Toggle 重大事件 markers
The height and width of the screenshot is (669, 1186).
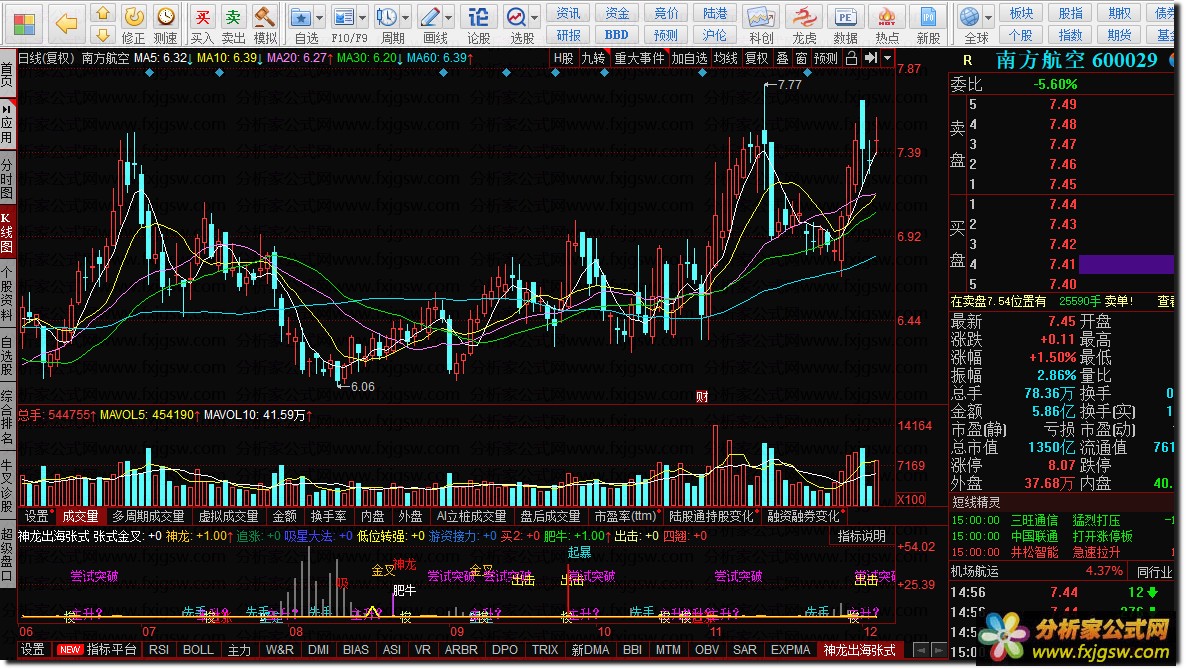tap(639, 58)
